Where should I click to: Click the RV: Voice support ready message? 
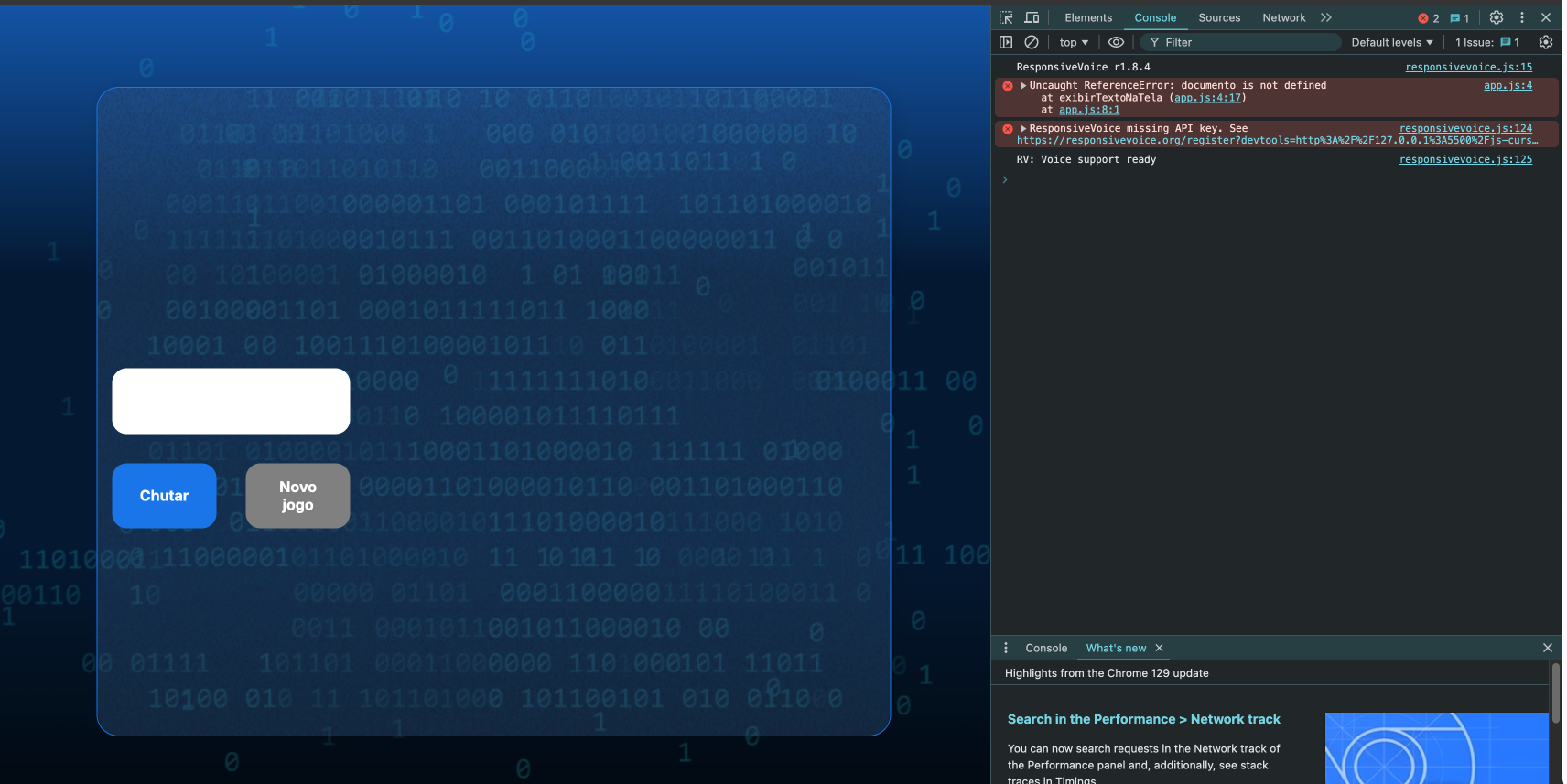click(x=1086, y=159)
